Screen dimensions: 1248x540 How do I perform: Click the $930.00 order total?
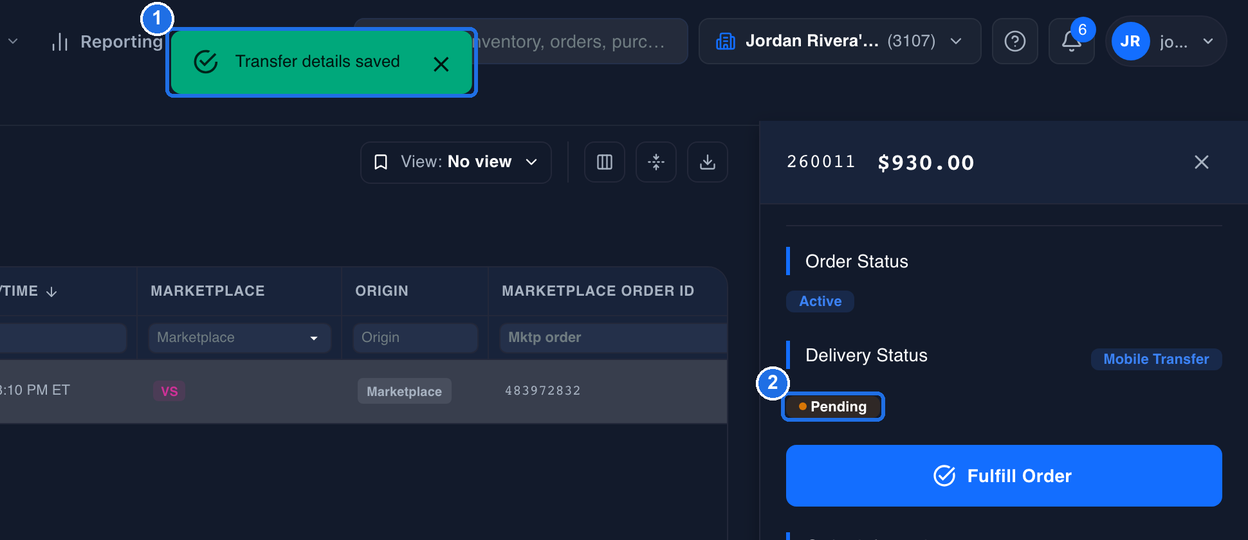tap(926, 163)
